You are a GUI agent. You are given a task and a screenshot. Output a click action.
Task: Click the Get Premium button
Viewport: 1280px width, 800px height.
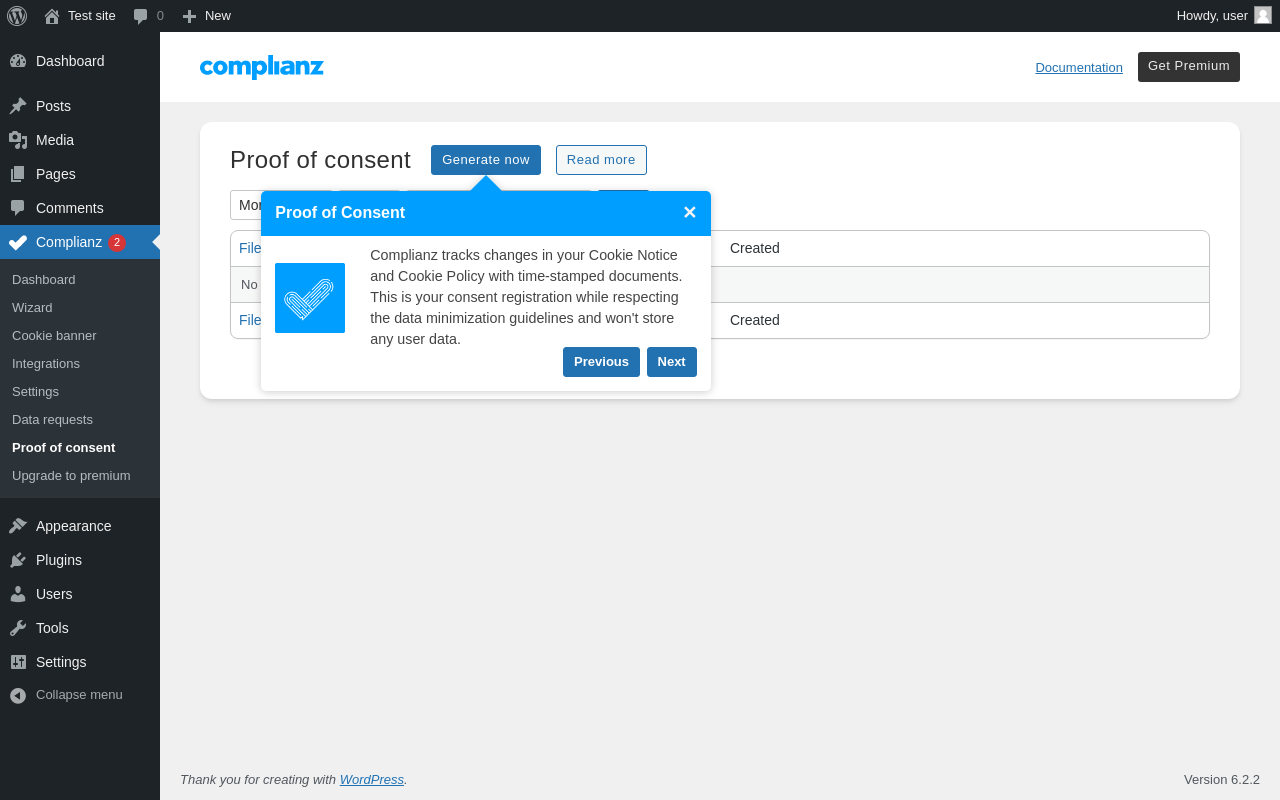(x=1189, y=67)
